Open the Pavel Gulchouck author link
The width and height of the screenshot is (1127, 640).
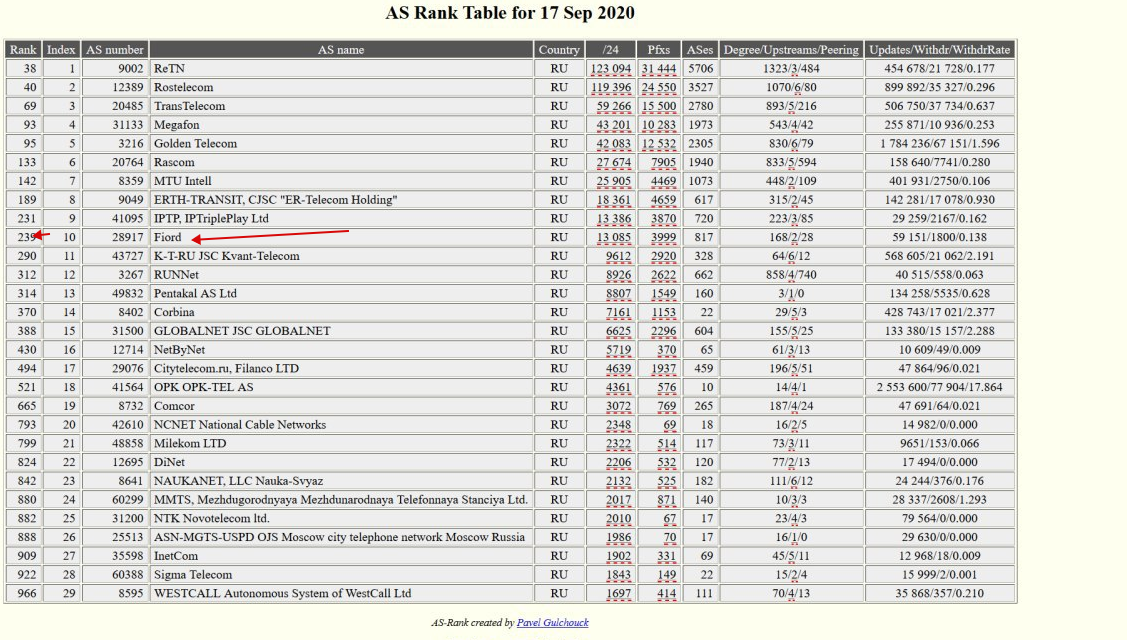[552, 623]
